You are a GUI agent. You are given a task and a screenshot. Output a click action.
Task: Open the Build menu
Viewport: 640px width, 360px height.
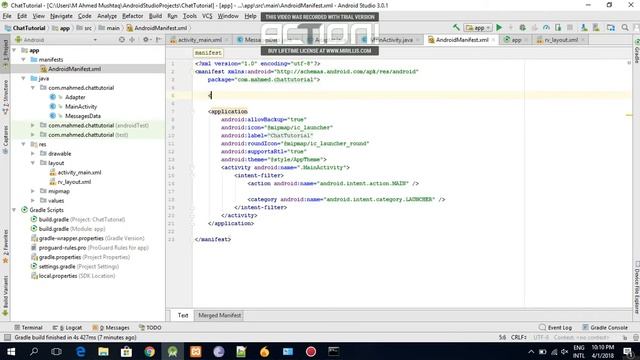click(x=155, y=16)
